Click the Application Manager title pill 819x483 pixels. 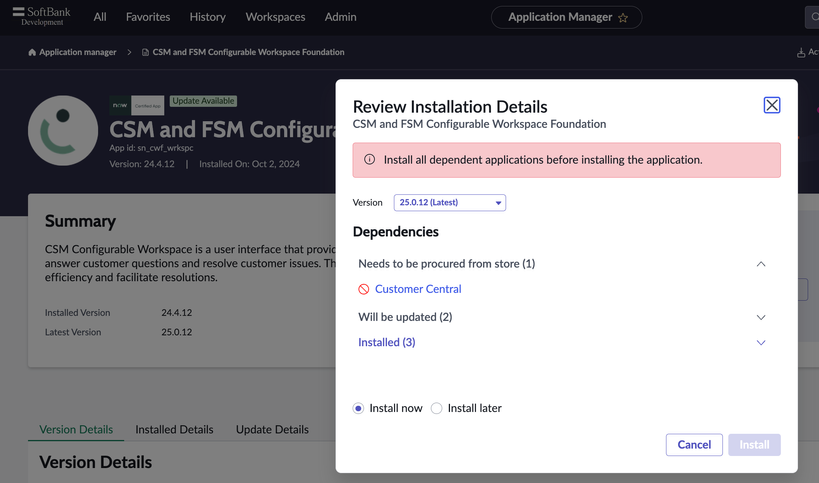[567, 17]
